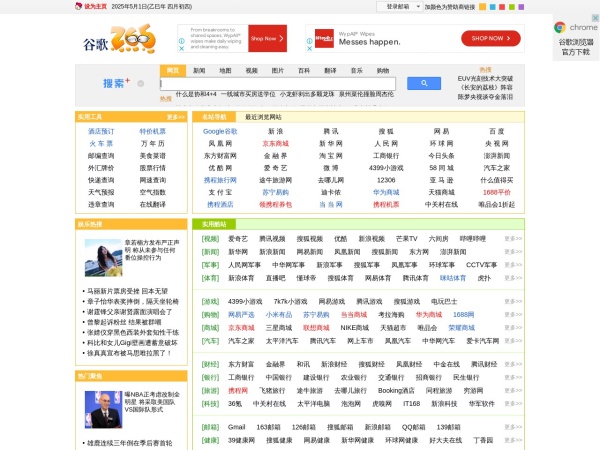Click the Chrome logo in the side ad

[560, 27]
